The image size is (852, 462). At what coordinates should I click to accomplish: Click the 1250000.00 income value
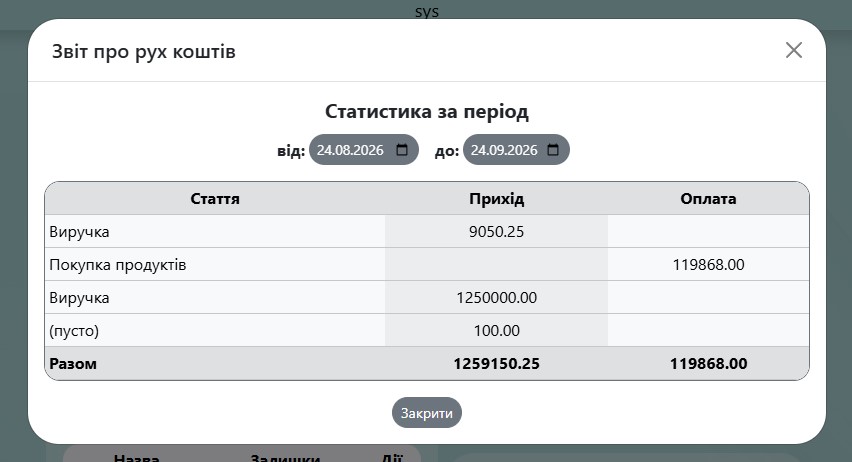pos(497,298)
